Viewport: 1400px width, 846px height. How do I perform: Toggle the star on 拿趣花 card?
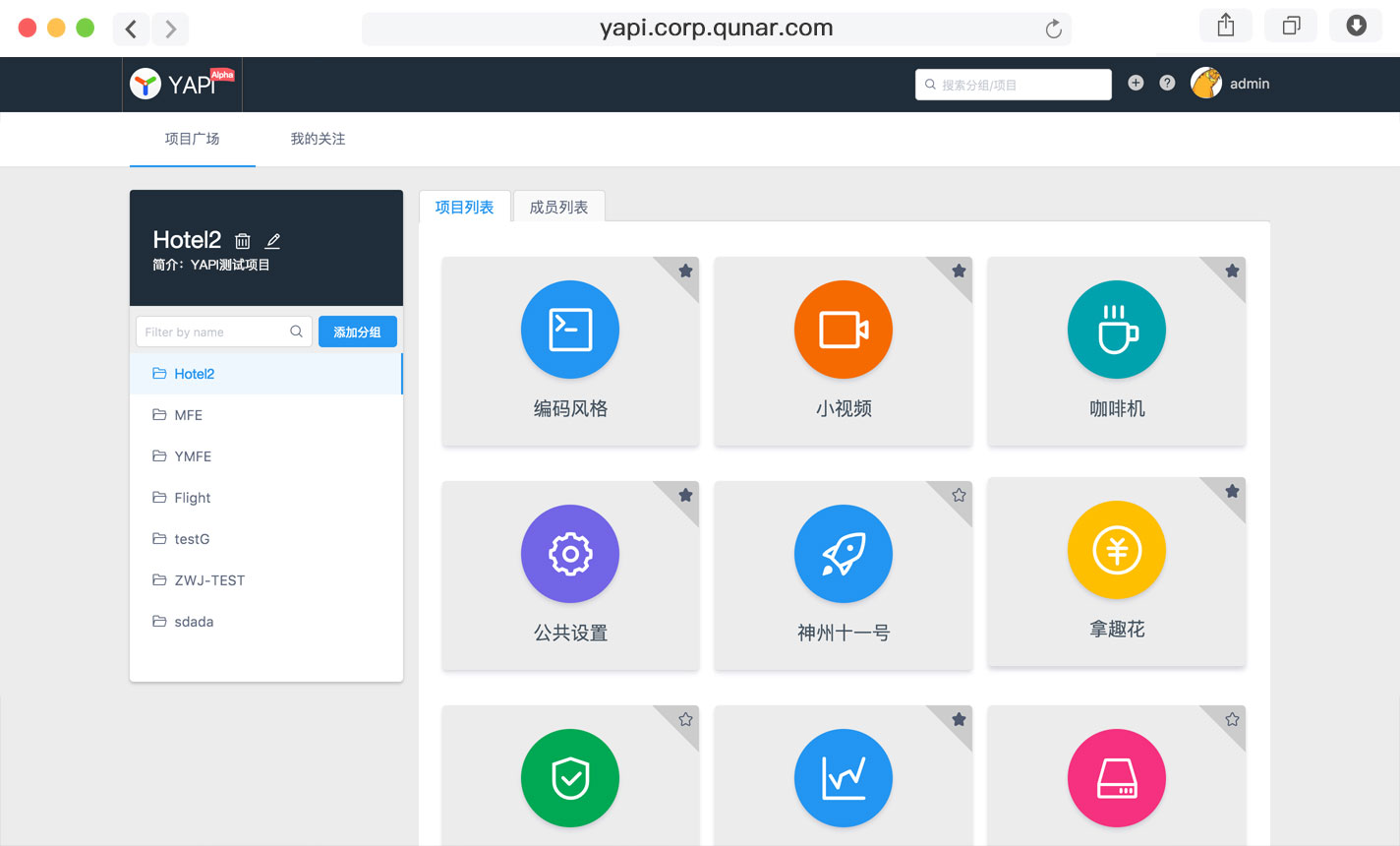(1232, 492)
